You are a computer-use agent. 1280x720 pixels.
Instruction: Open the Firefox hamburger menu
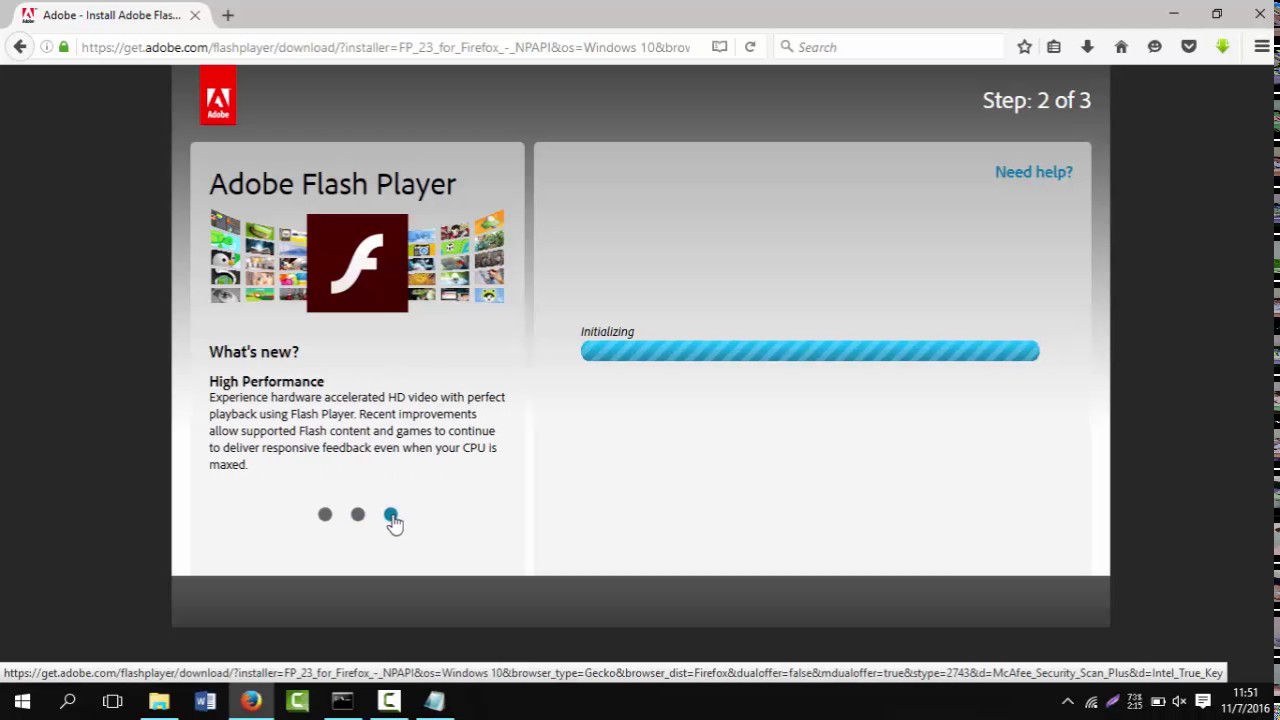click(x=1262, y=47)
